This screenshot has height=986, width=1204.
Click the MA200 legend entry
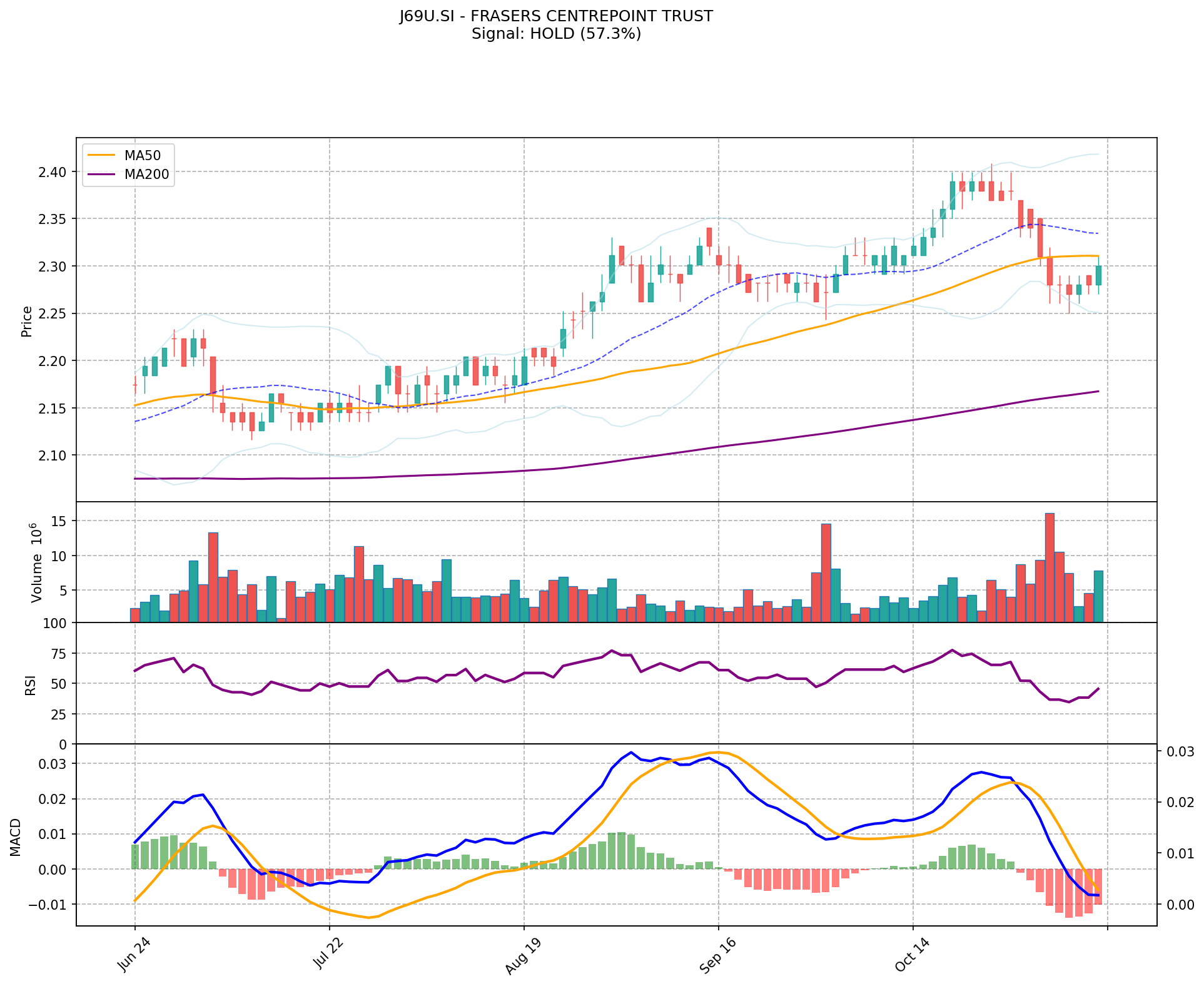point(146,175)
